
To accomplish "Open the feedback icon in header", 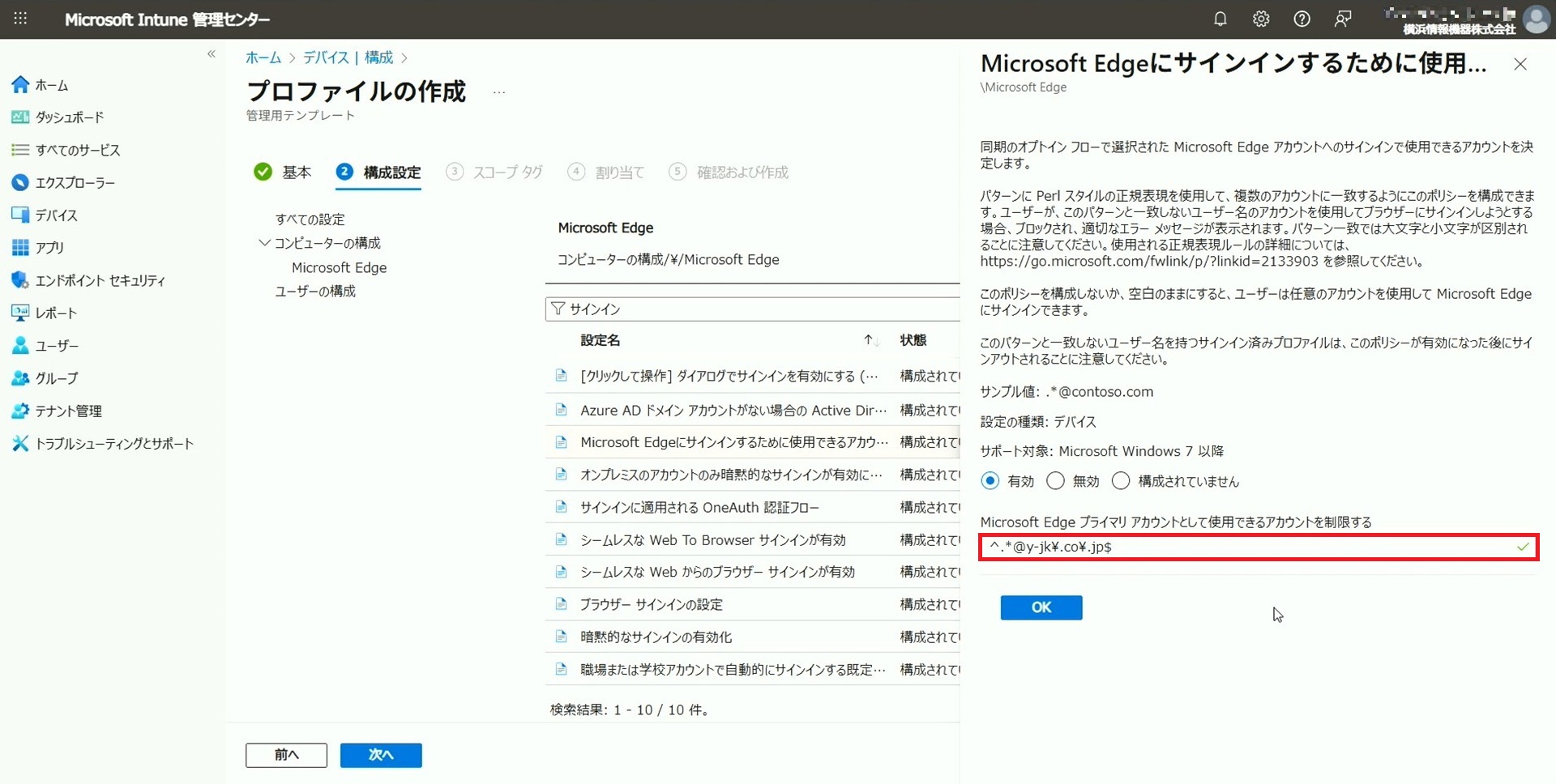I will coord(1343,19).
